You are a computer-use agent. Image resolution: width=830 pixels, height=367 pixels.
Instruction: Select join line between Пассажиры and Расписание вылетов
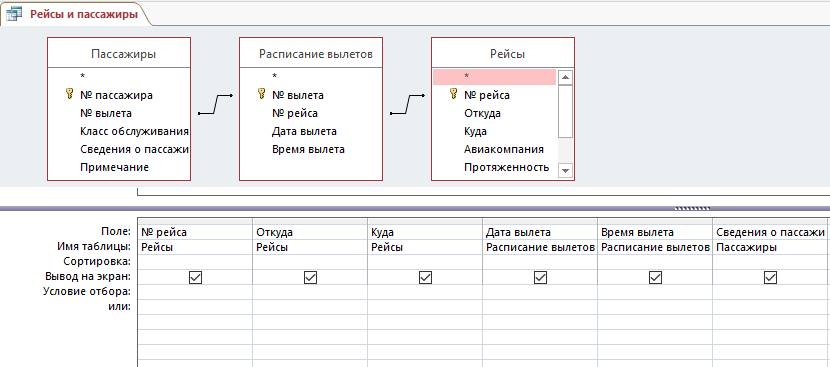pyautogui.click(x=215, y=104)
